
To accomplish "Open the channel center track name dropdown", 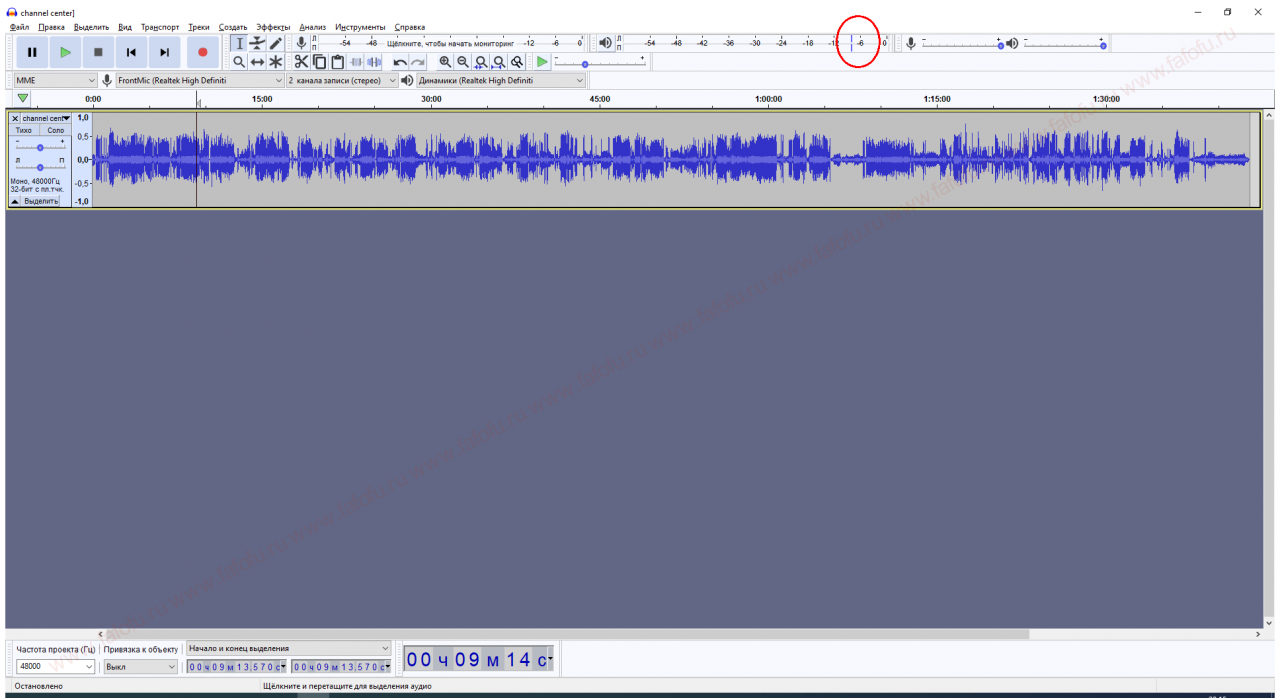I will point(46,118).
